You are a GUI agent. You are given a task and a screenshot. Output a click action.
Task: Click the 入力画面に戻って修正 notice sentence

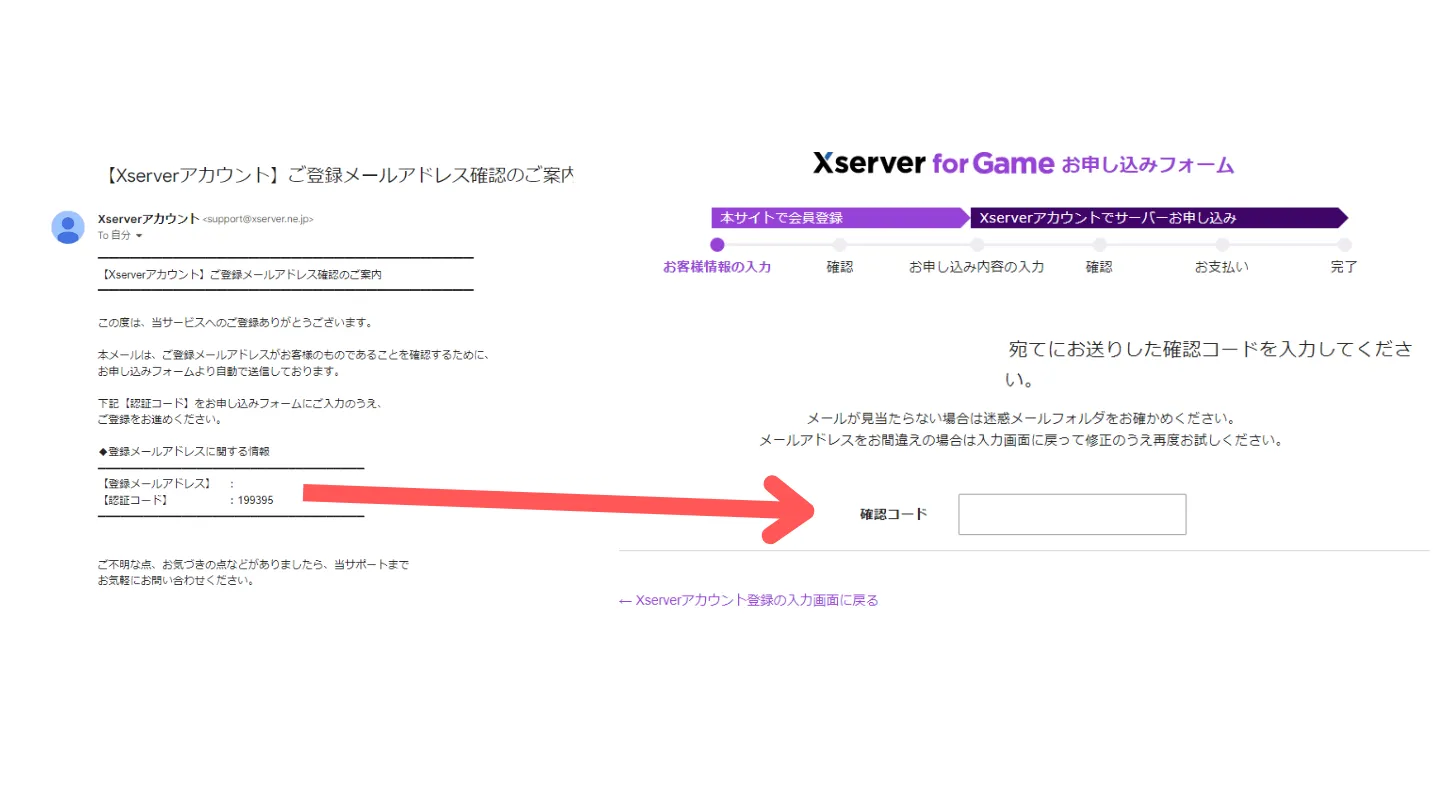click(x=1021, y=440)
